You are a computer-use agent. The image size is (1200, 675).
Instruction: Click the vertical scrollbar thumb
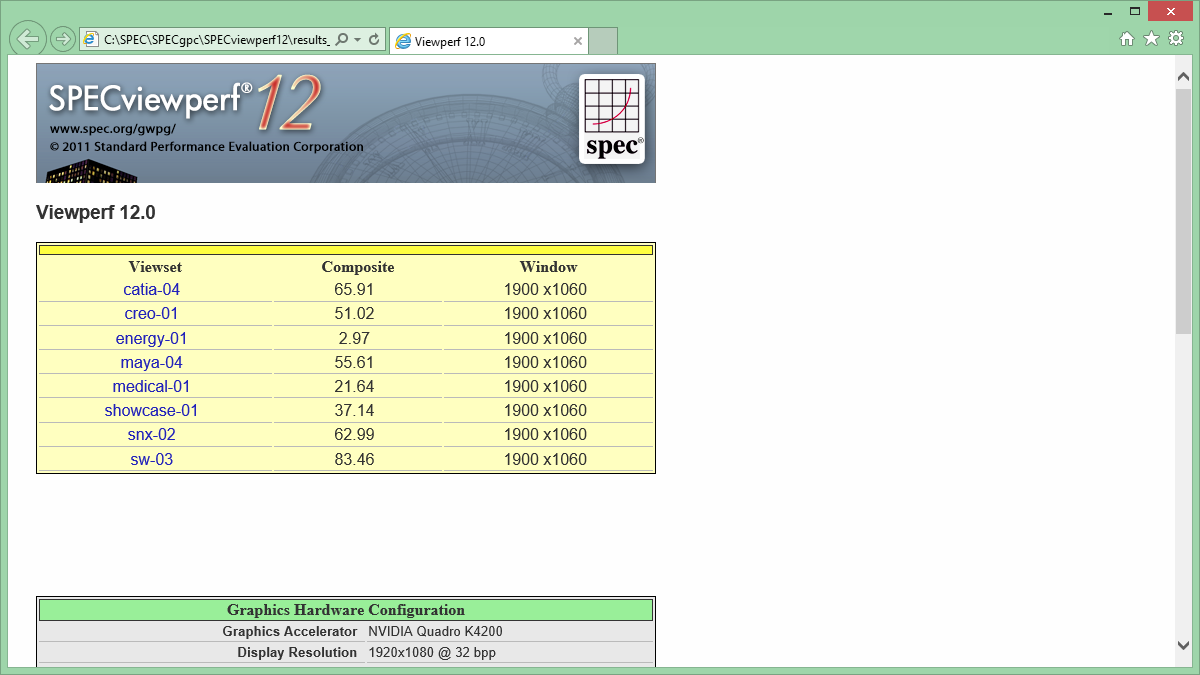click(x=1183, y=210)
